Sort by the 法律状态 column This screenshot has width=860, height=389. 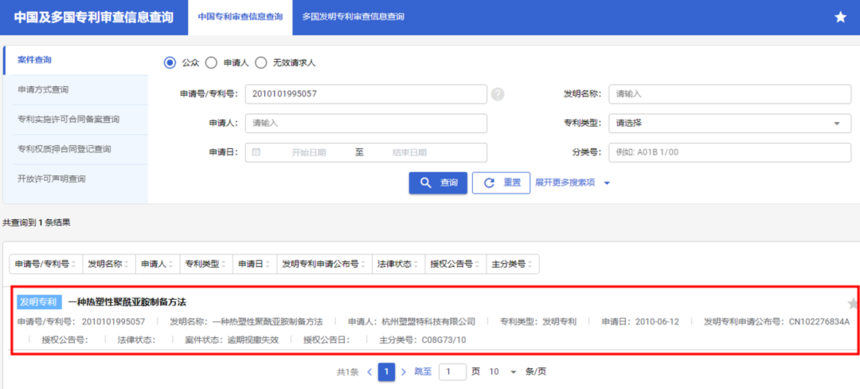pos(399,263)
